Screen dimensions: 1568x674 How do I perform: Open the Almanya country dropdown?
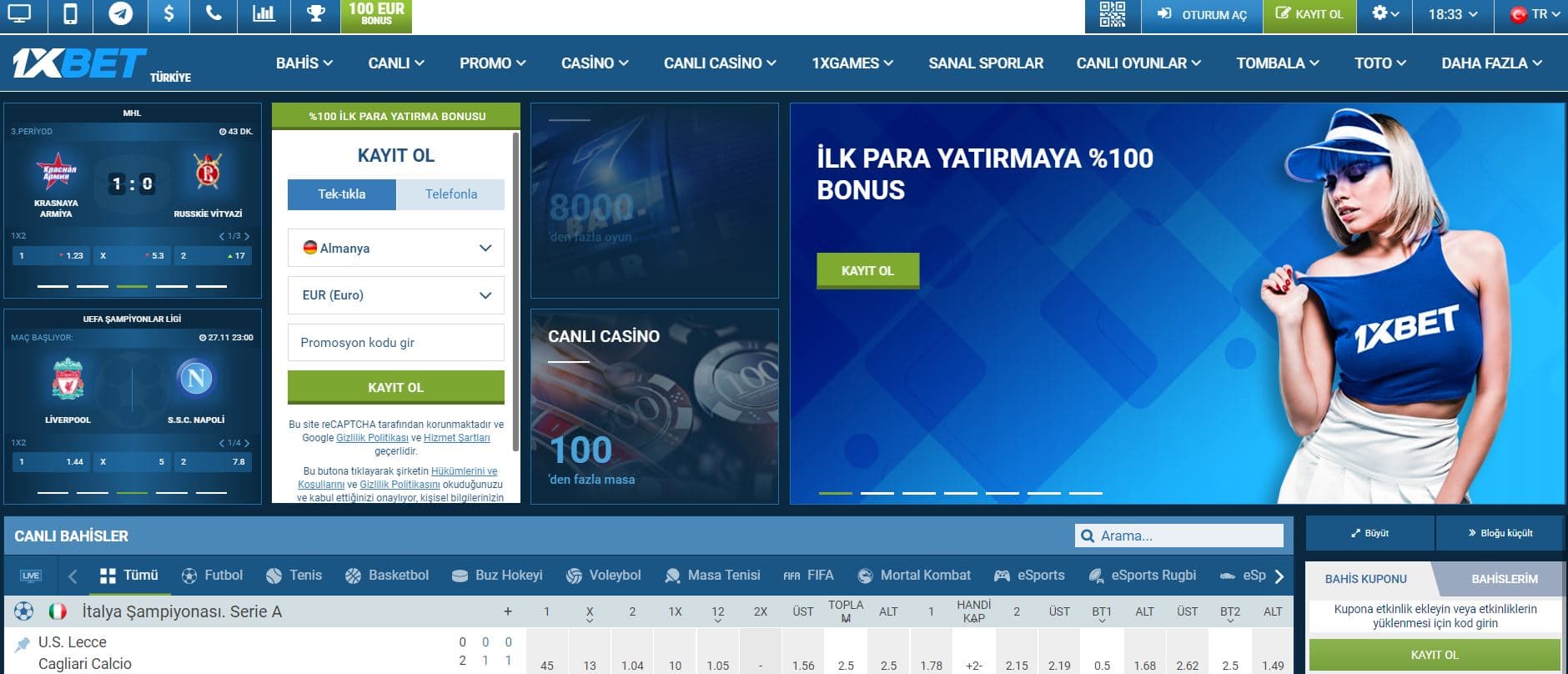[x=396, y=248]
